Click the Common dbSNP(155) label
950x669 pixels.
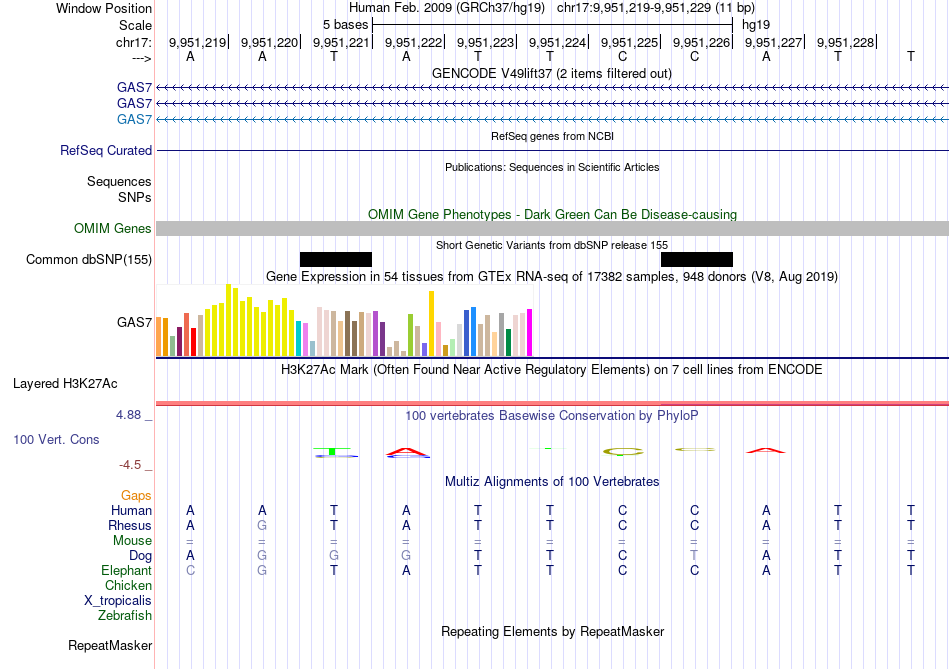(x=89, y=259)
